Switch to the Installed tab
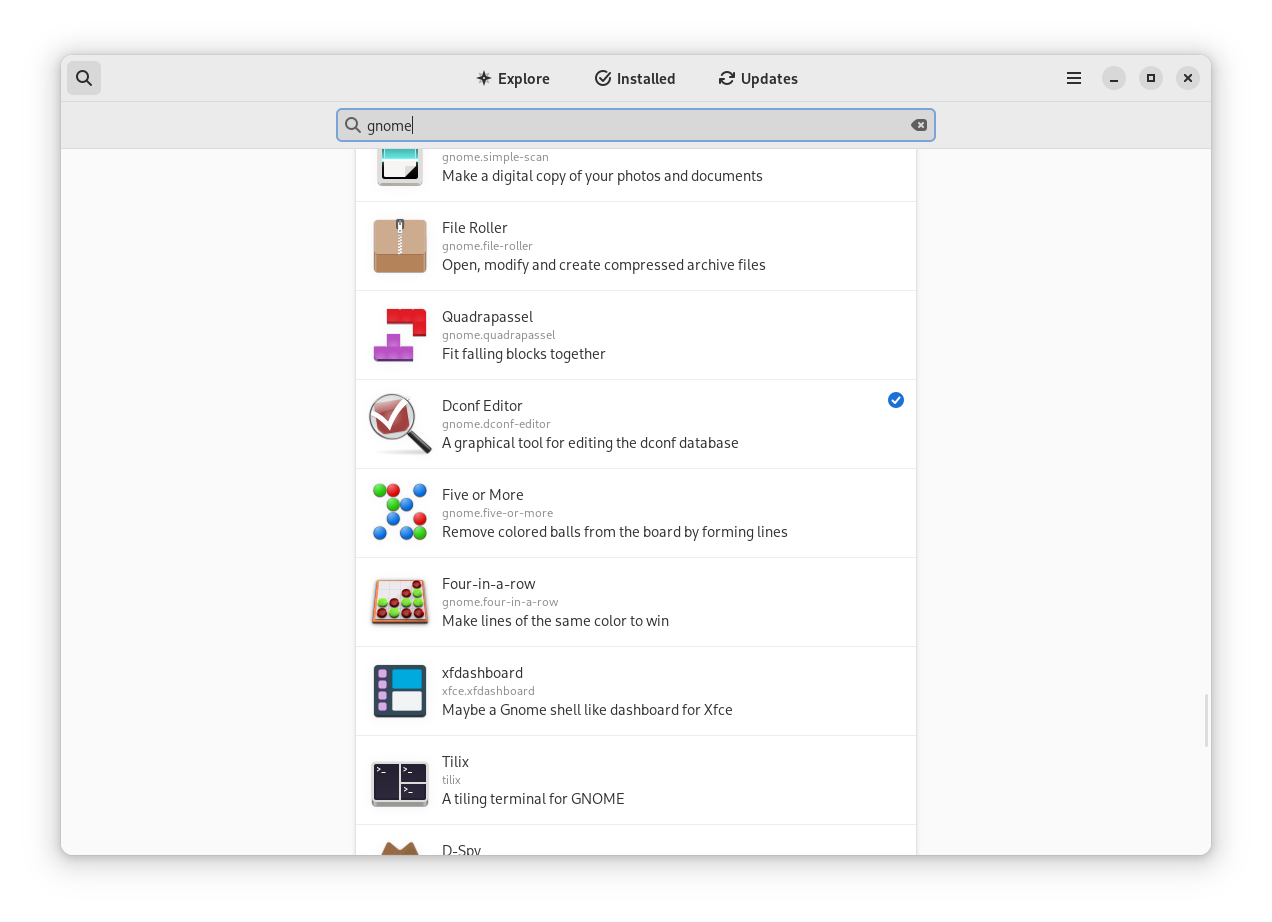 pyautogui.click(x=635, y=78)
